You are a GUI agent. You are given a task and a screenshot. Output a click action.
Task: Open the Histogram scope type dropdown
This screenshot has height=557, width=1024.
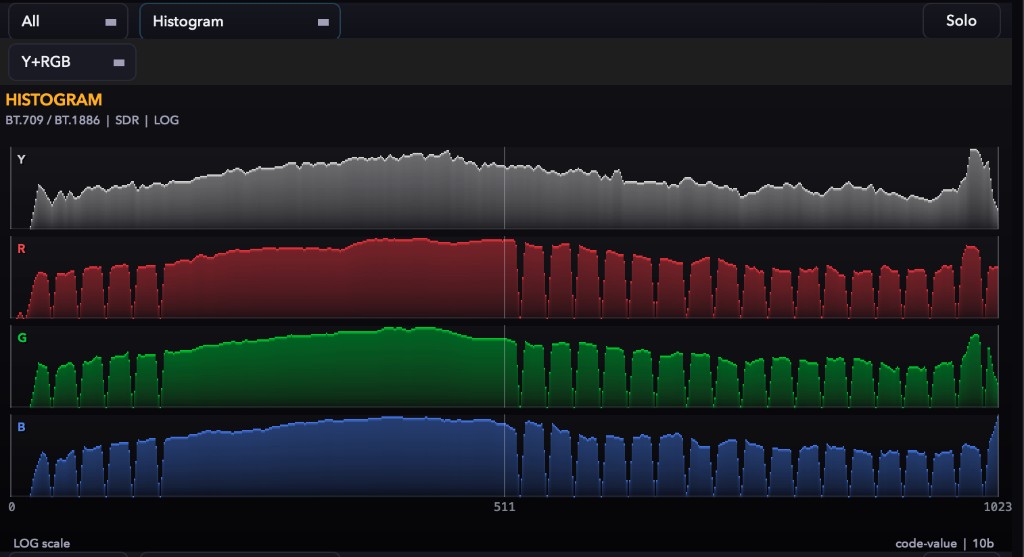pos(240,22)
